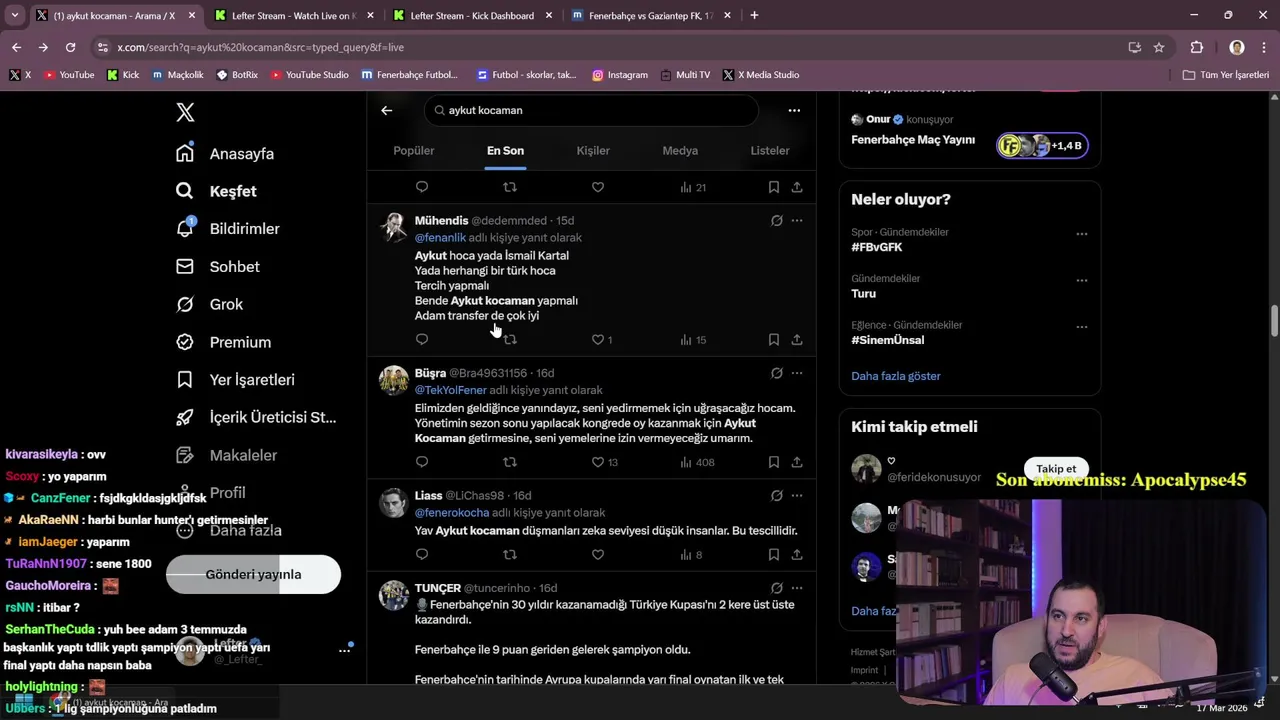Open İçerik Üreticisi Stüdyosu item
Viewport: 1280px width, 720px height.
pyautogui.click(x=256, y=417)
